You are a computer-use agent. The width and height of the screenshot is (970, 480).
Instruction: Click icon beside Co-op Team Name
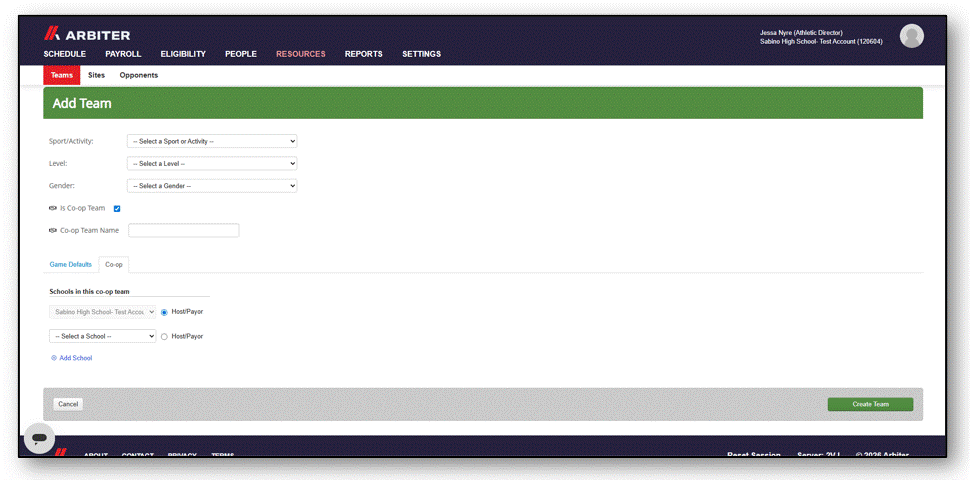53,230
